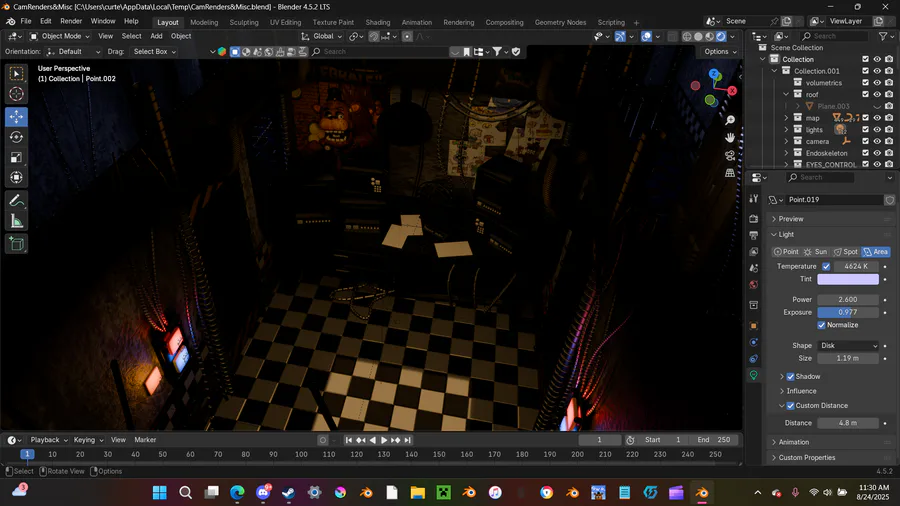
Task: Toggle the fake user shield for Point.019
Action: [x=890, y=200]
